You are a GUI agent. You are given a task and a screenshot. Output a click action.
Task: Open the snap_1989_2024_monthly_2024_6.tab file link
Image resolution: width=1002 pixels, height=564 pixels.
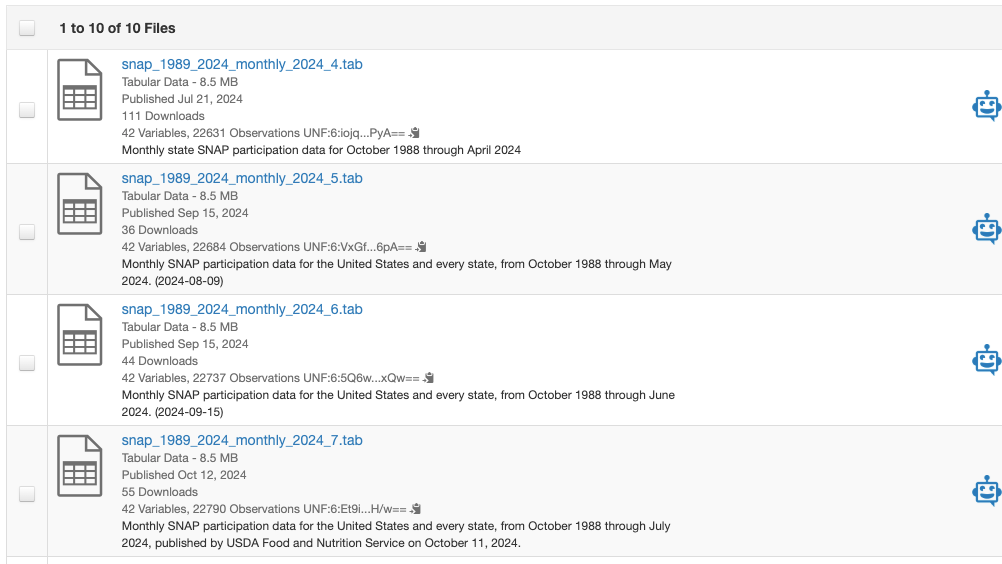[242, 309]
